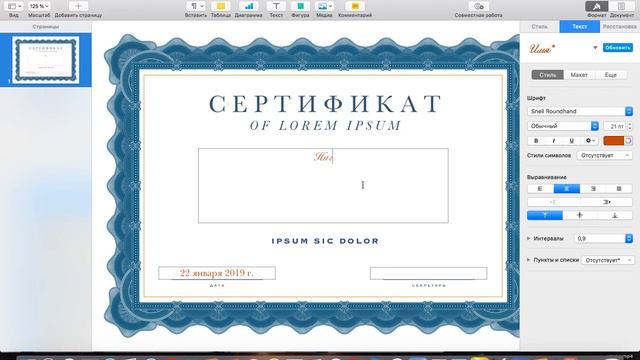Open the font style dropdown Обычный
640x360 pixels.
(563, 126)
